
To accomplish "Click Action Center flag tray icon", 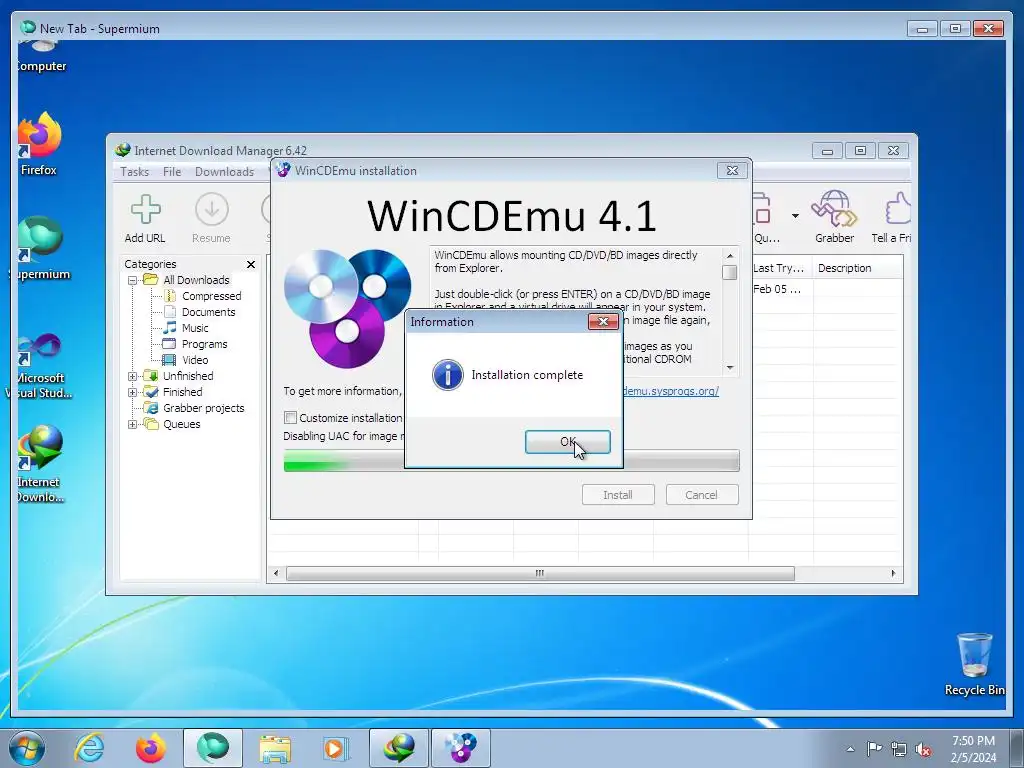I will [x=874, y=748].
